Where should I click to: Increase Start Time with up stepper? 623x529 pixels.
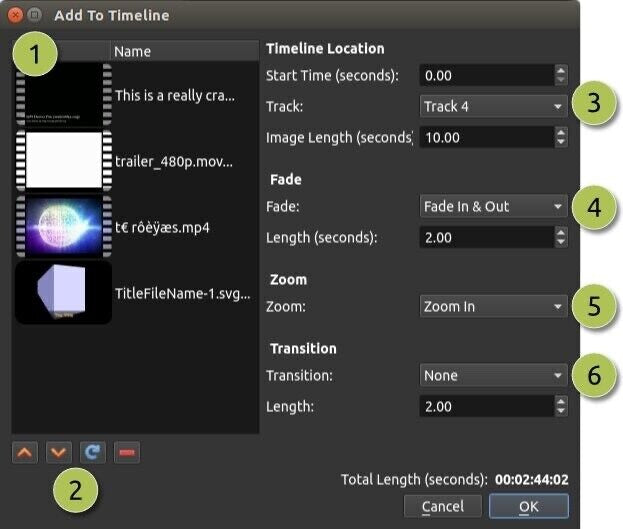pos(561,70)
